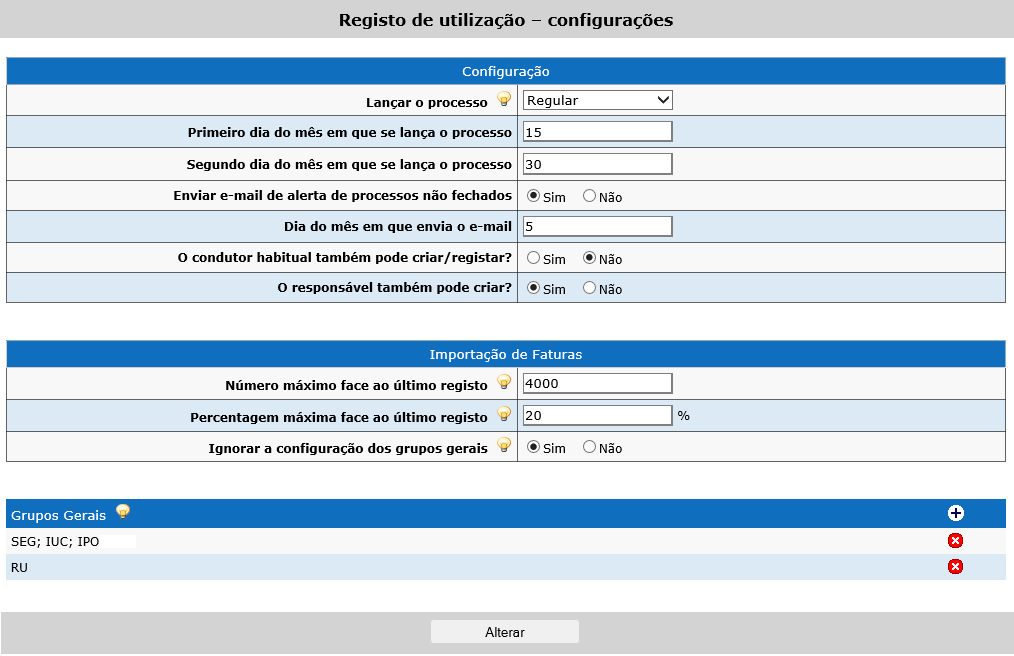Click the Segundo dia do mês field with 30

(x=598, y=164)
